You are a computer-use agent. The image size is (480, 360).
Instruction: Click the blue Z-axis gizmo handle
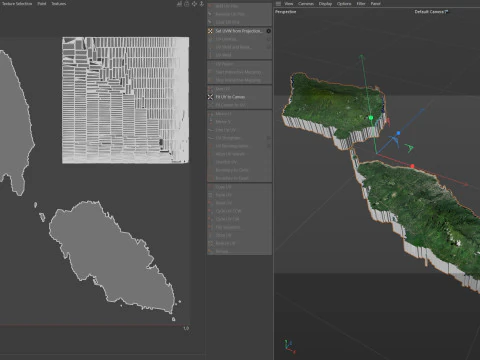[398, 133]
